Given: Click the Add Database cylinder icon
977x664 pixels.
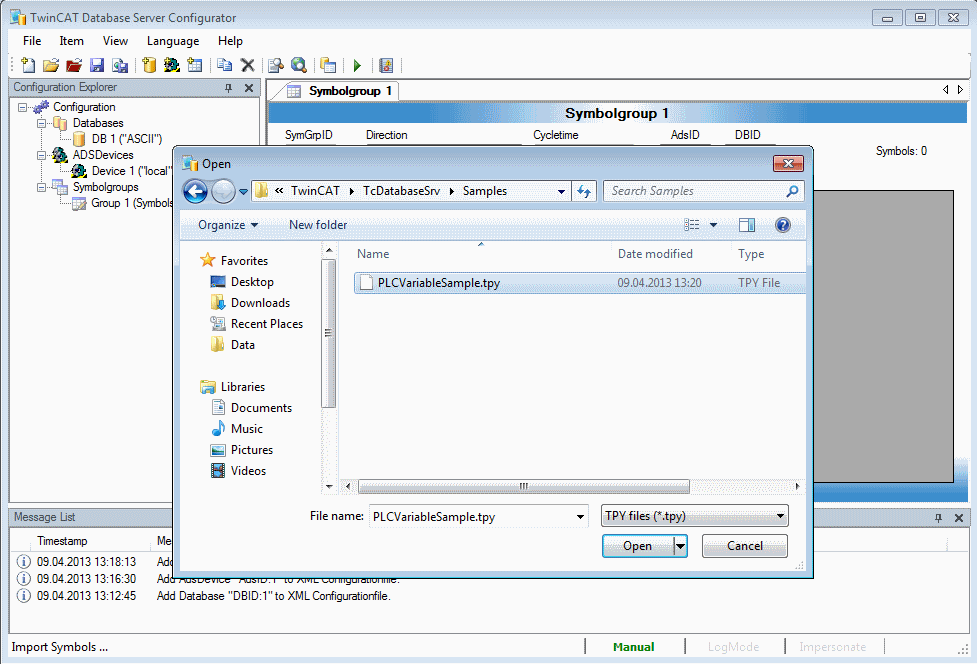Looking at the screenshot, I should 150,65.
